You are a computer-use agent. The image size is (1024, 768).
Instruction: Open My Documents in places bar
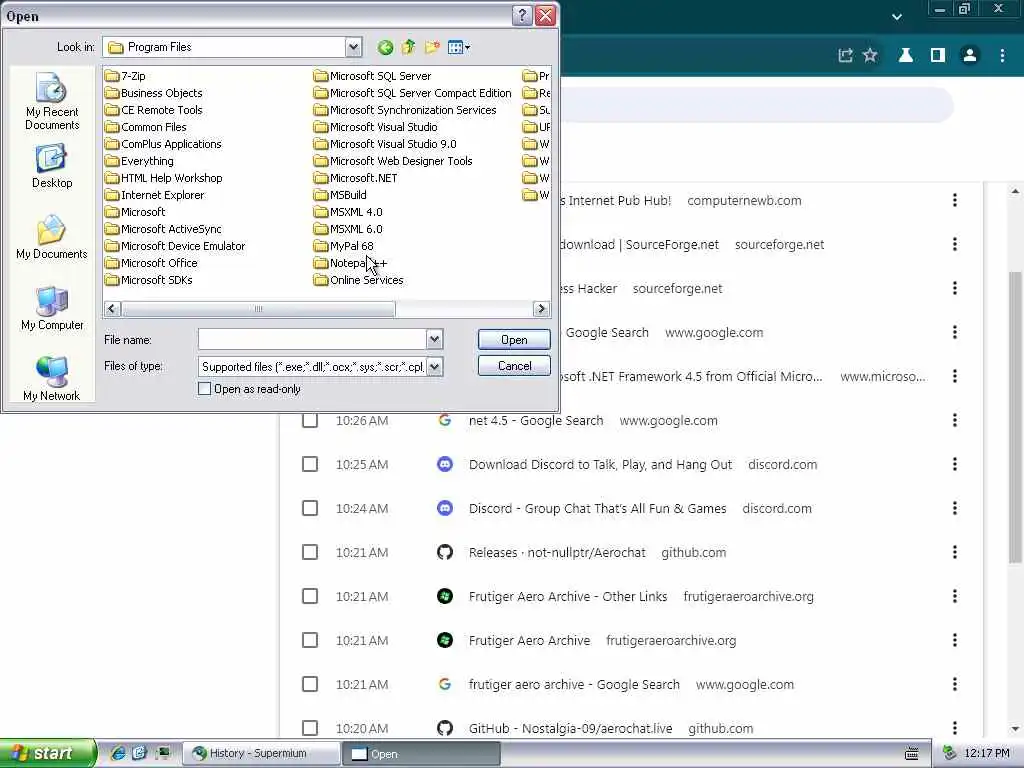coord(52,238)
